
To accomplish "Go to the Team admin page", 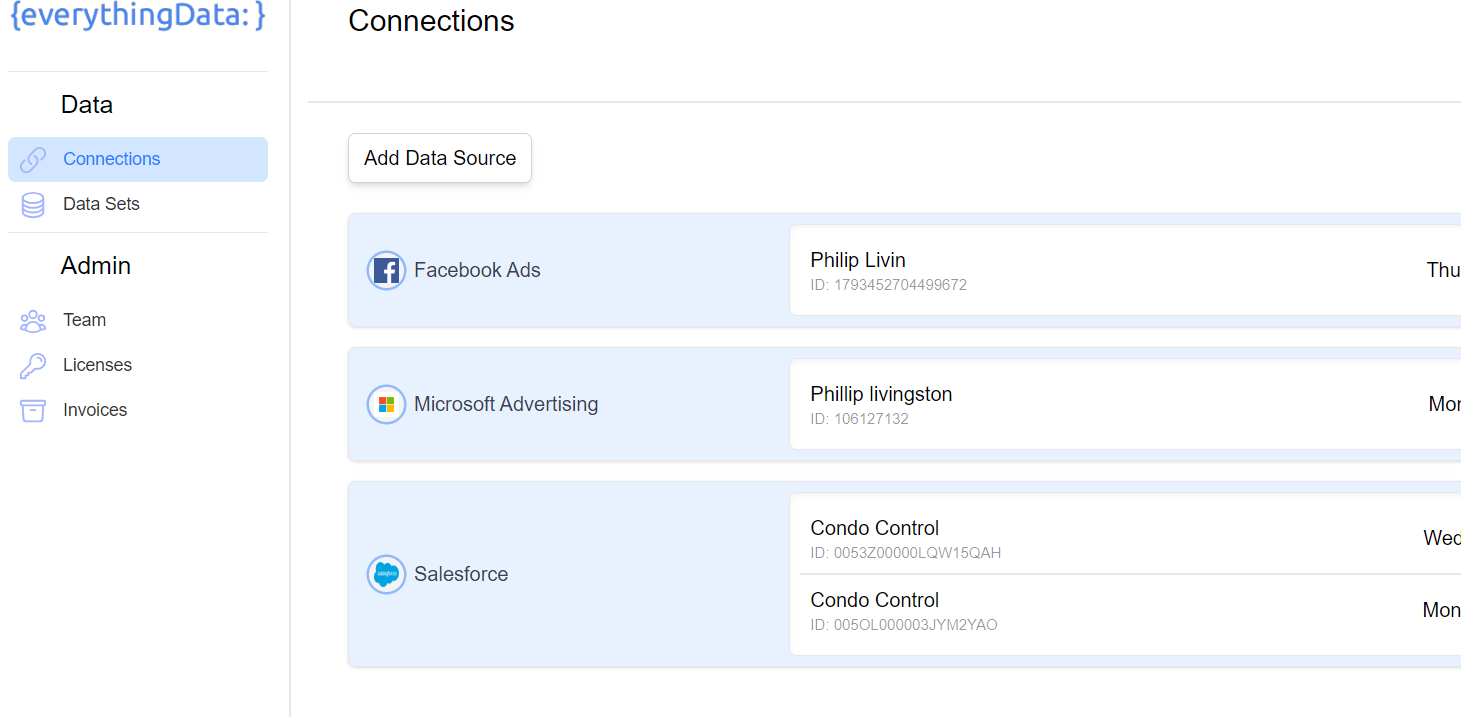I will [x=84, y=320].
